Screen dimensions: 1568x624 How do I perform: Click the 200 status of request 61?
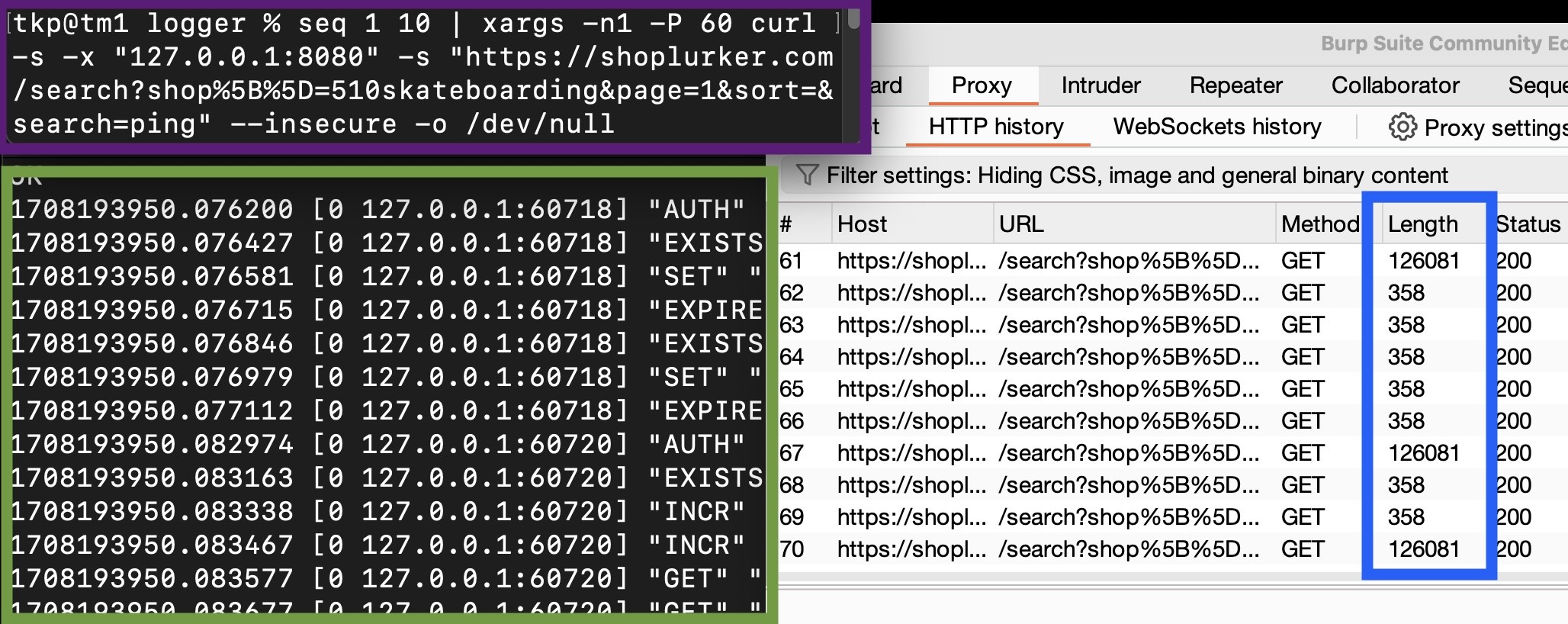pos(1514,261)
